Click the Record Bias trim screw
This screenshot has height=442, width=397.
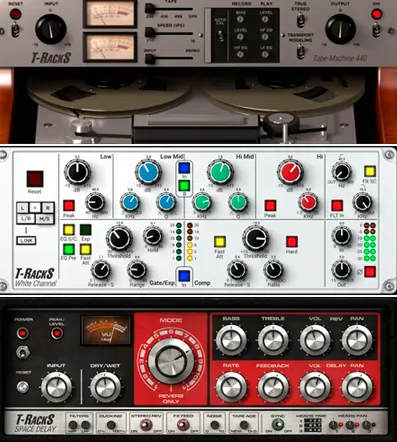pyautogui.click(x=240, y=19)
